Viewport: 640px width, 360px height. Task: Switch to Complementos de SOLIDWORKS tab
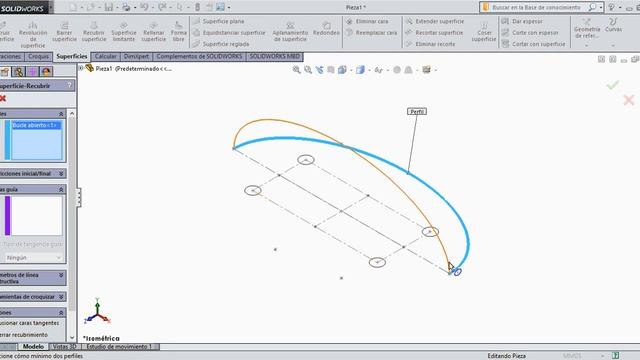(199, 57)
